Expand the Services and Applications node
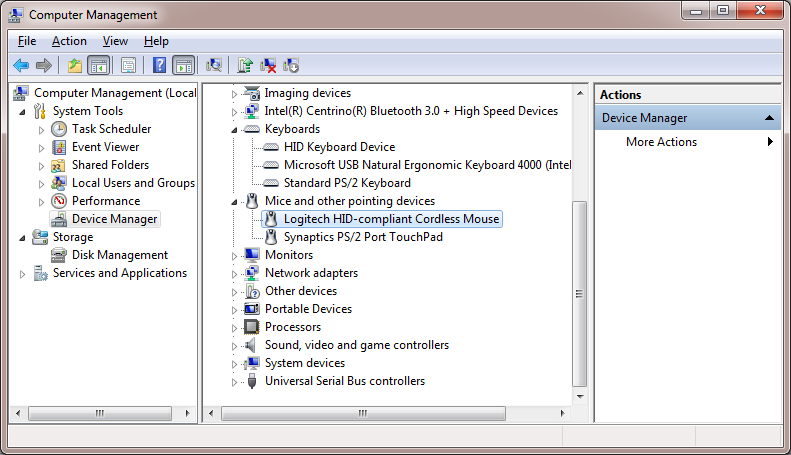This screenshot has width=791, height=455. (x=22, y=274)
